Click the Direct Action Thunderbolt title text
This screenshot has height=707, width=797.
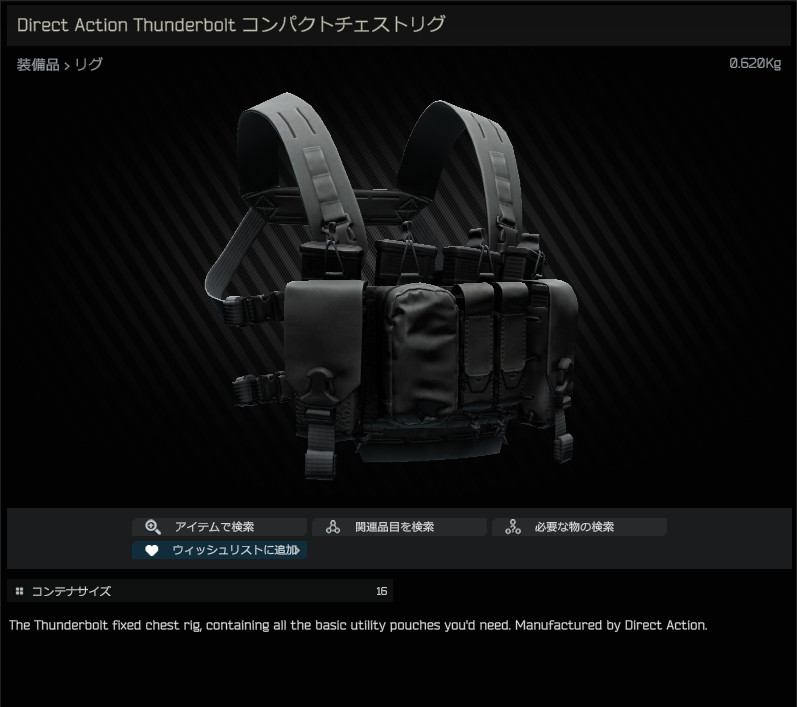tap(231, 25)
